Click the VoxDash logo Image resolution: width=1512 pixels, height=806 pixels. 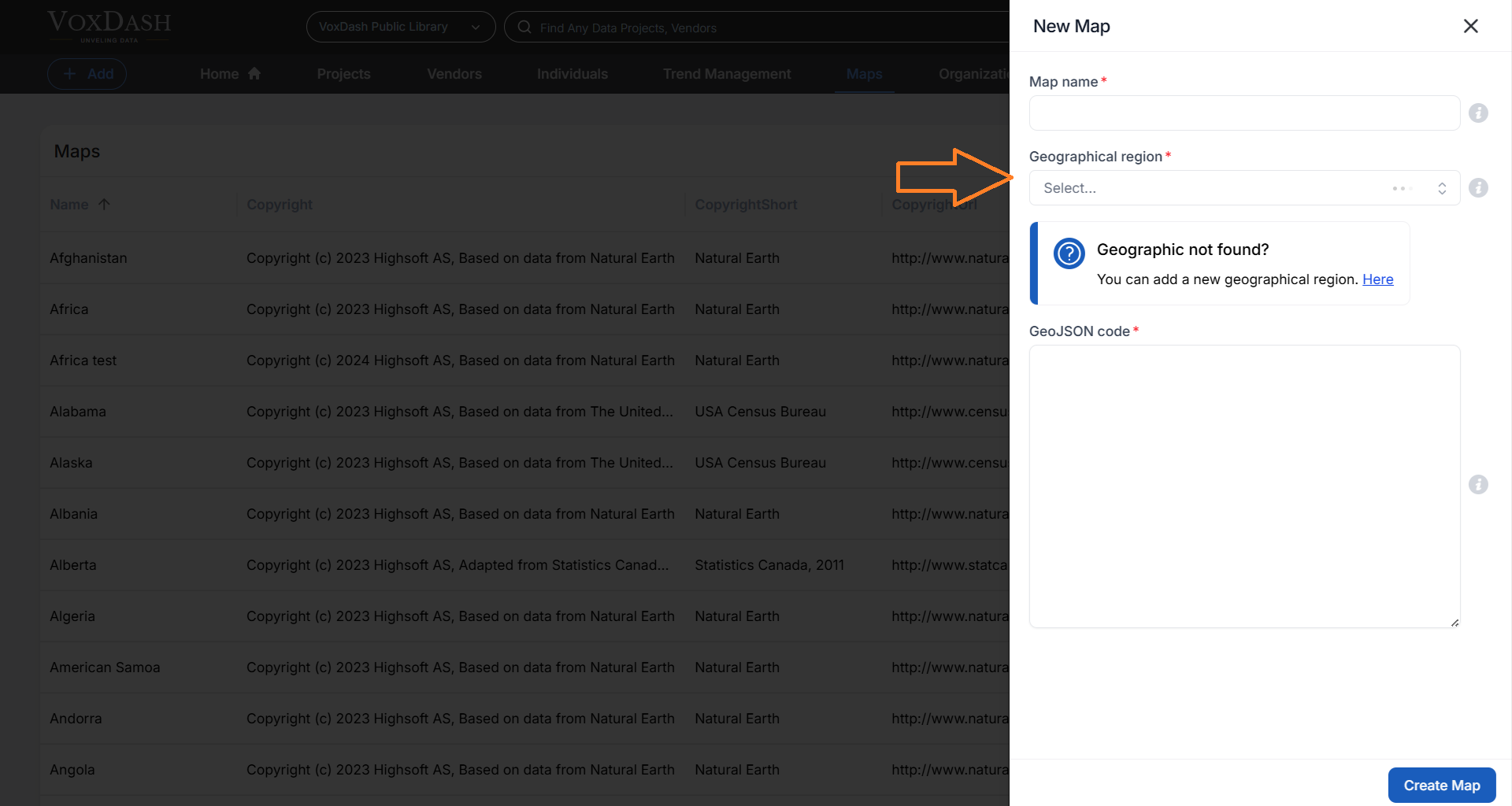[109, 25]
